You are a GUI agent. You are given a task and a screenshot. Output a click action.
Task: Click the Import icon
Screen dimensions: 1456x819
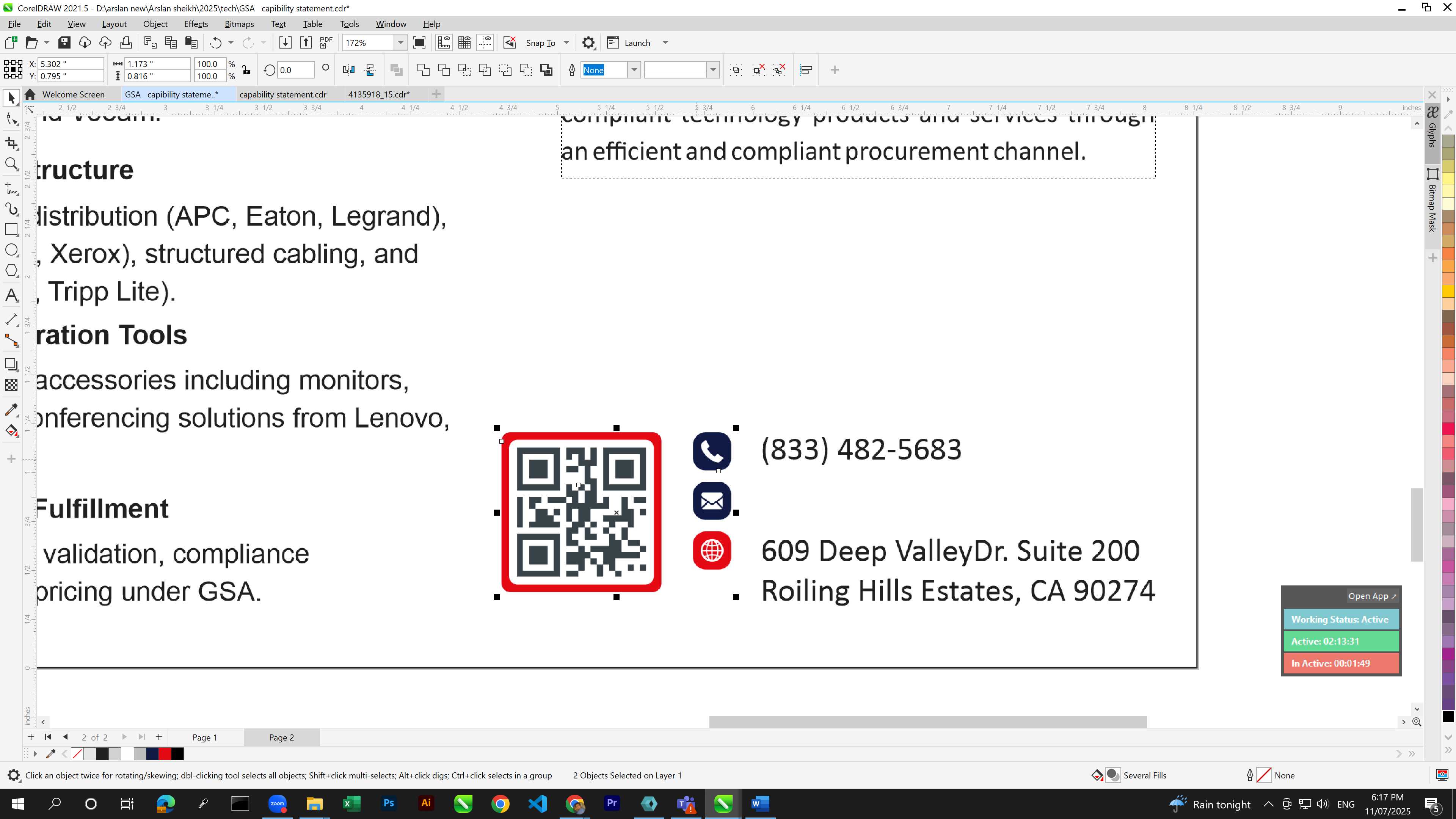coord(285,42)
